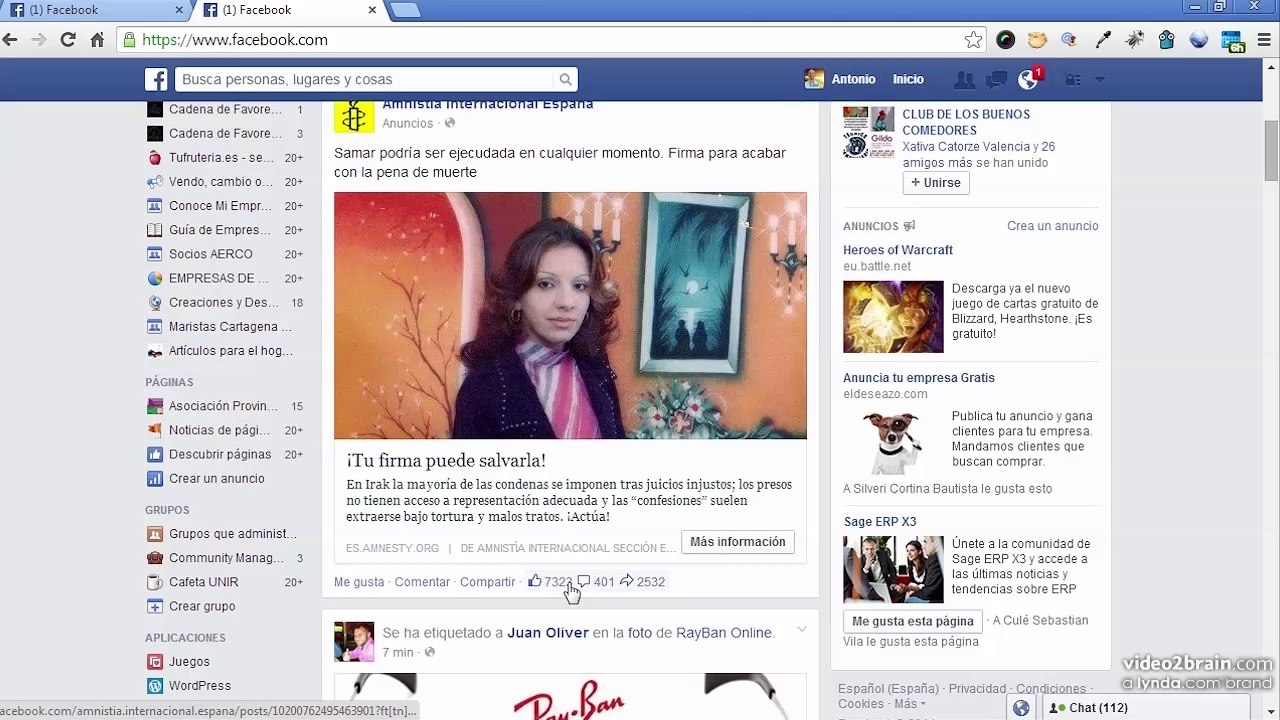Click the eyedropper extension icon in toolbar
The image size is (1280, 720).
click(1103, 40)
